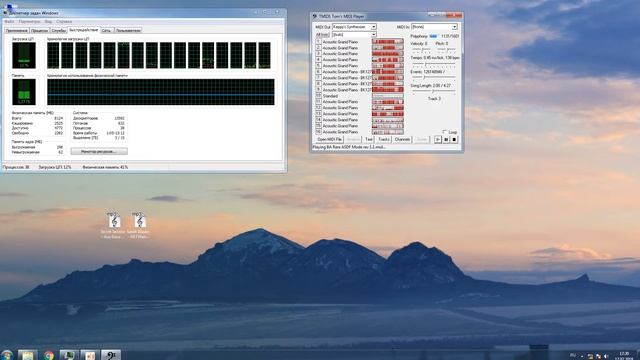The height and width of the screenshot is (360, 640).
Task: Switch to Task Manager taskbar icon
Action: [x=69, y=355]
